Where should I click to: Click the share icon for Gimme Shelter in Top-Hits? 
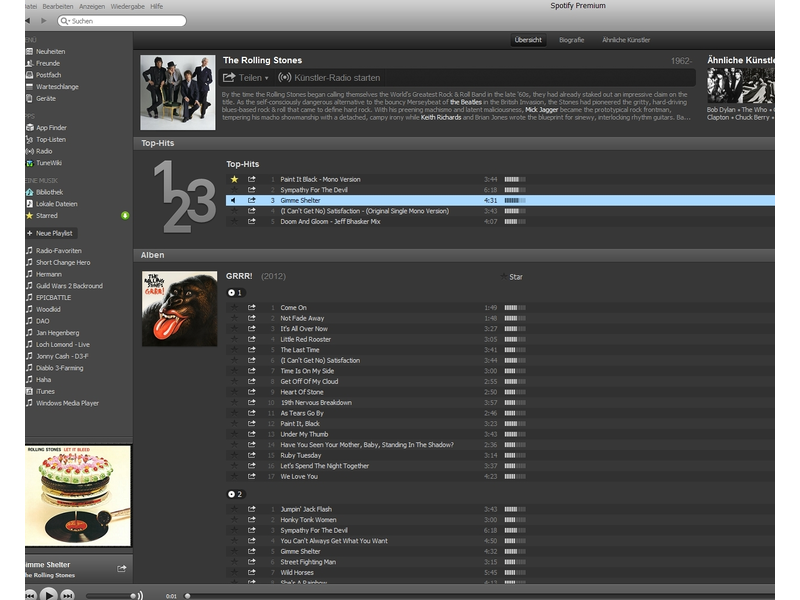[252, 200]
